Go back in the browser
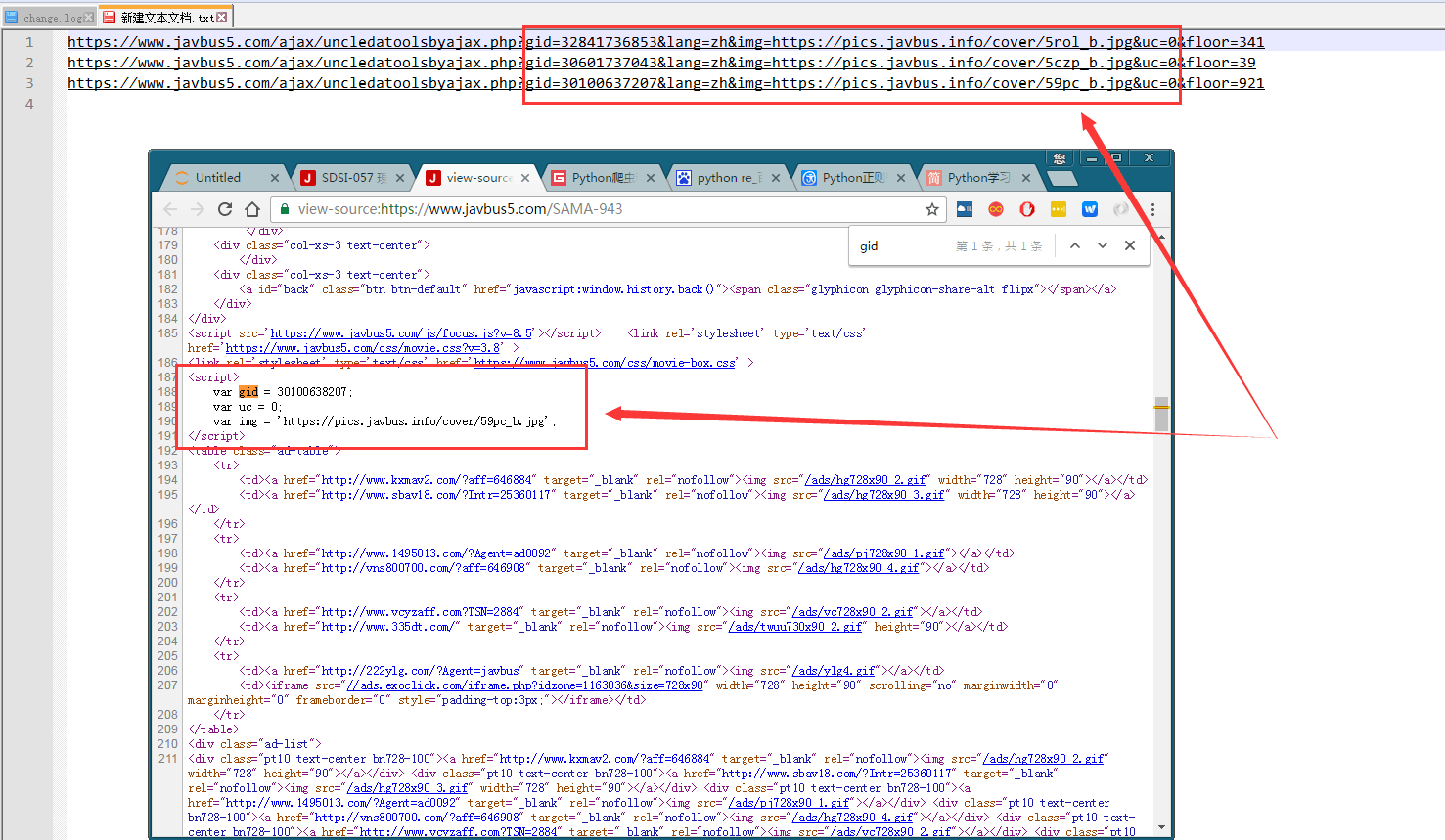Screen dimensions: 1445x840 click(170, 209)
